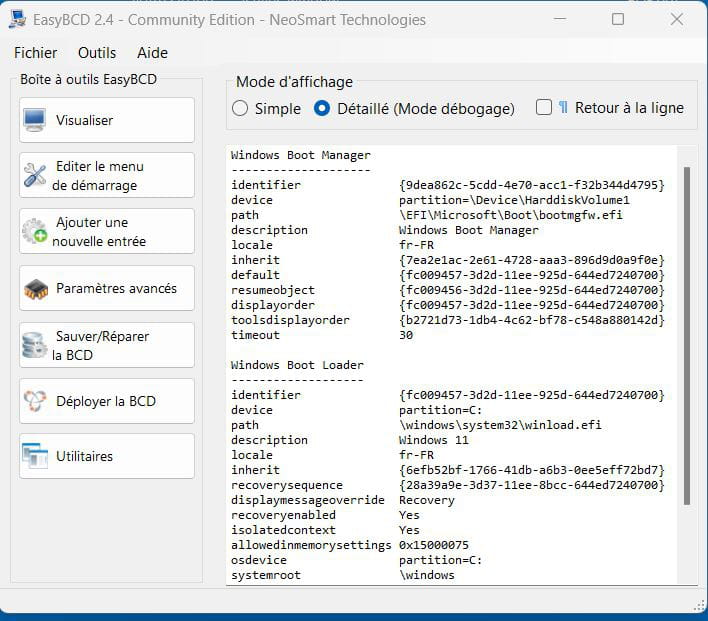Image resolution: width=708 pixels, height=621 pixels.
Task: Click the Boot Manager fr-FR locale value
Action: [x=416, y=245]
